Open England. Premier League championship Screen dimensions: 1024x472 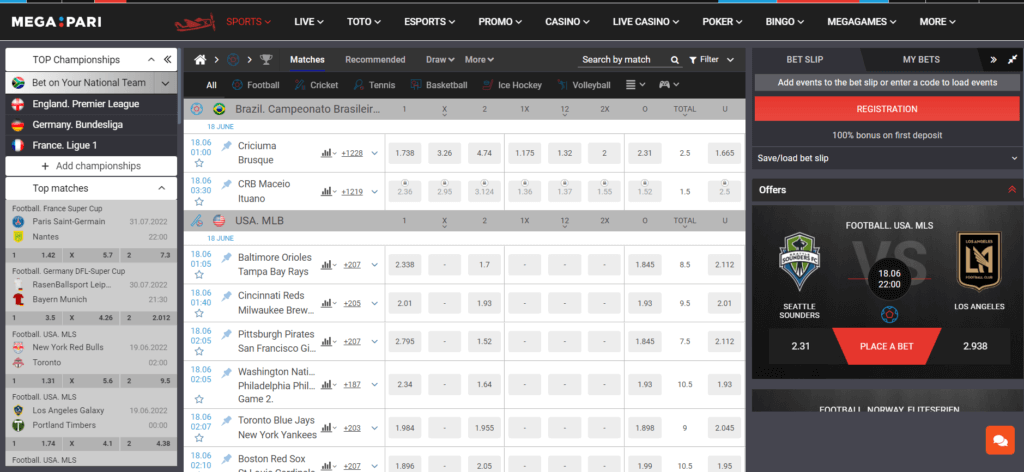[x=91, y=104]
